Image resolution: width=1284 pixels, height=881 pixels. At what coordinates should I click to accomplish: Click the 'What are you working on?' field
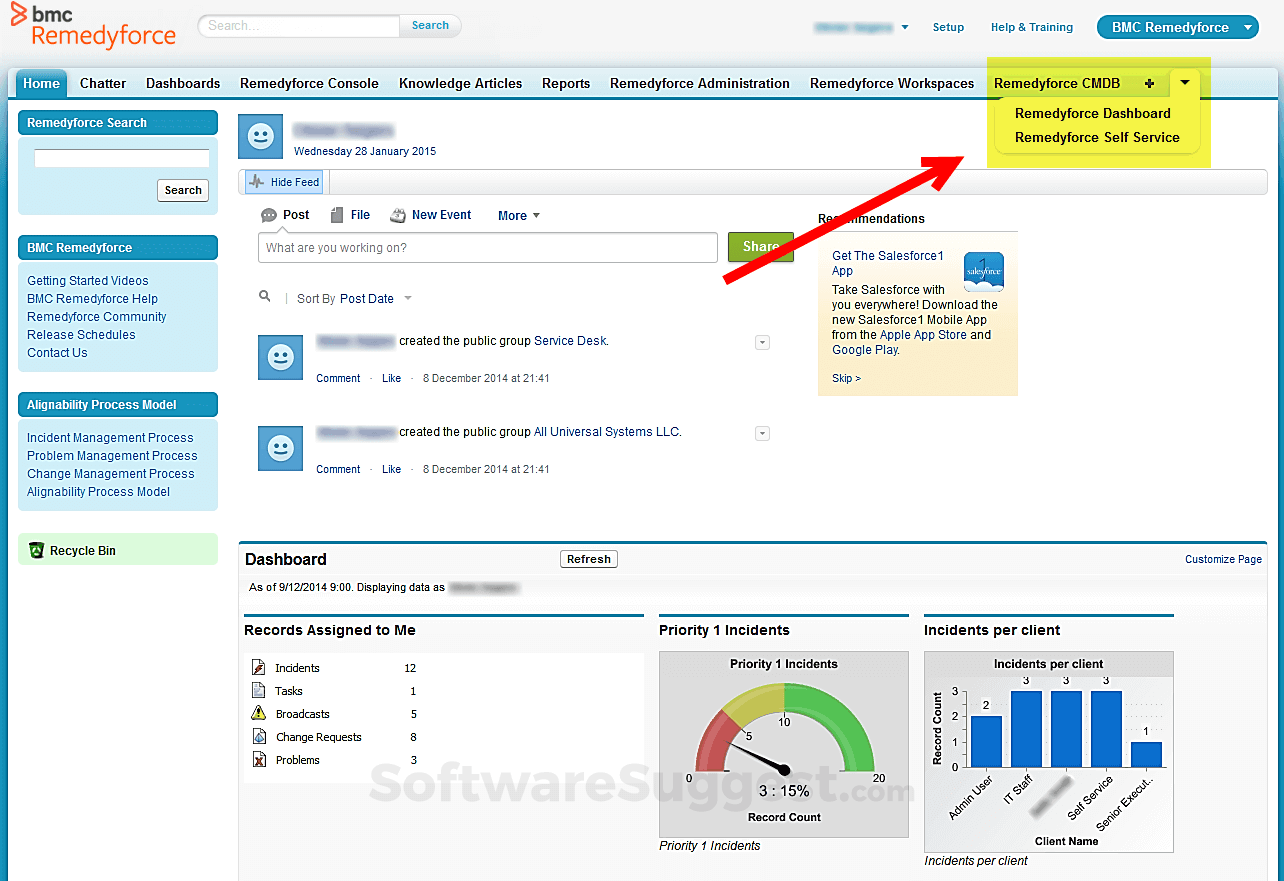[488, 248]
